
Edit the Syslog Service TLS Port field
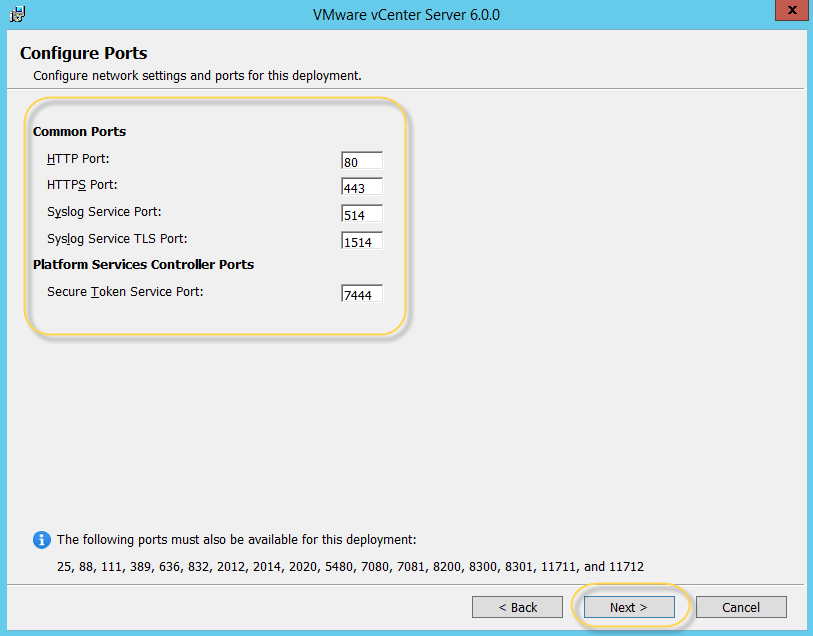[361, 241]
